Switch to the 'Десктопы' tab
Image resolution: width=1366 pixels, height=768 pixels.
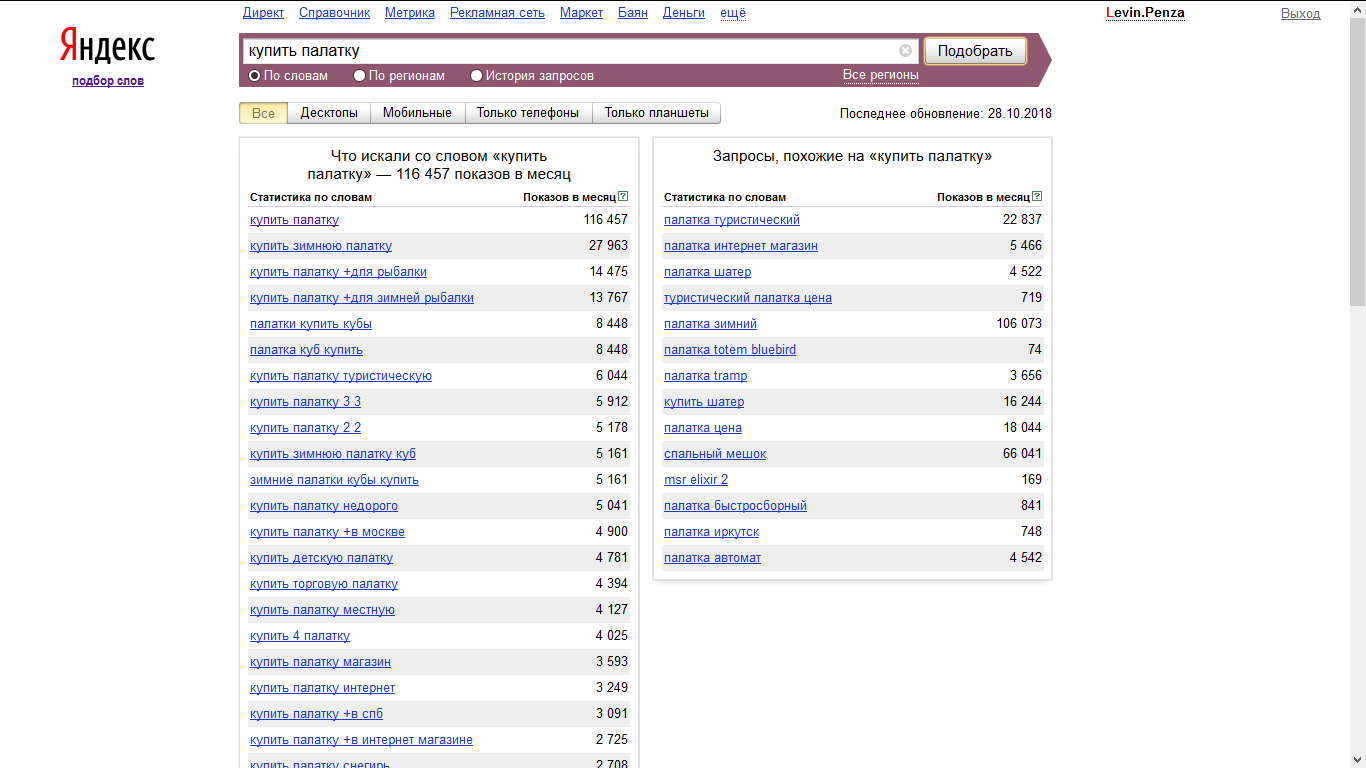tap(329, 113)
